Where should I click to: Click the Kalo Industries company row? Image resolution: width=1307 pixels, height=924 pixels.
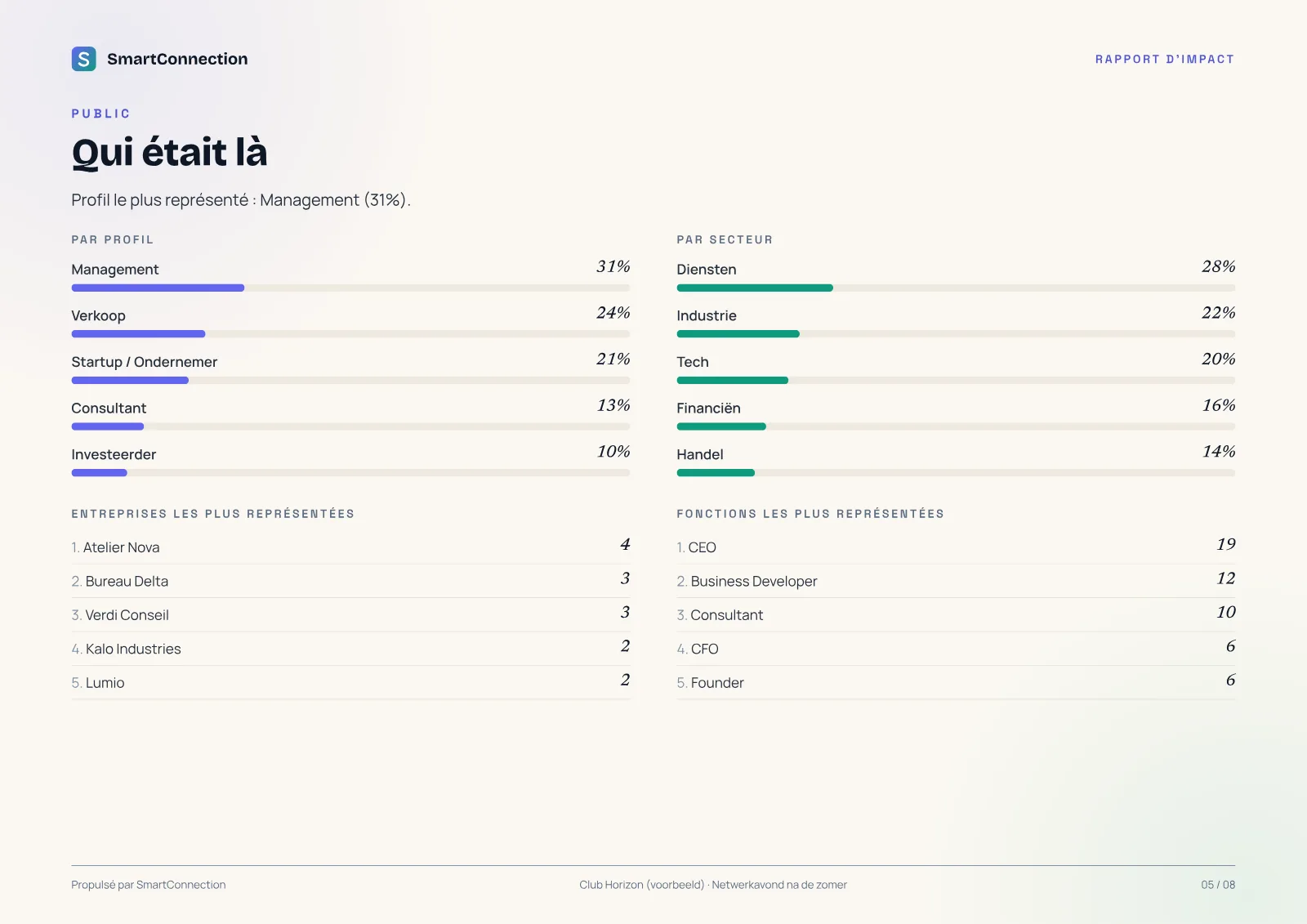click(x=350, y=649)
